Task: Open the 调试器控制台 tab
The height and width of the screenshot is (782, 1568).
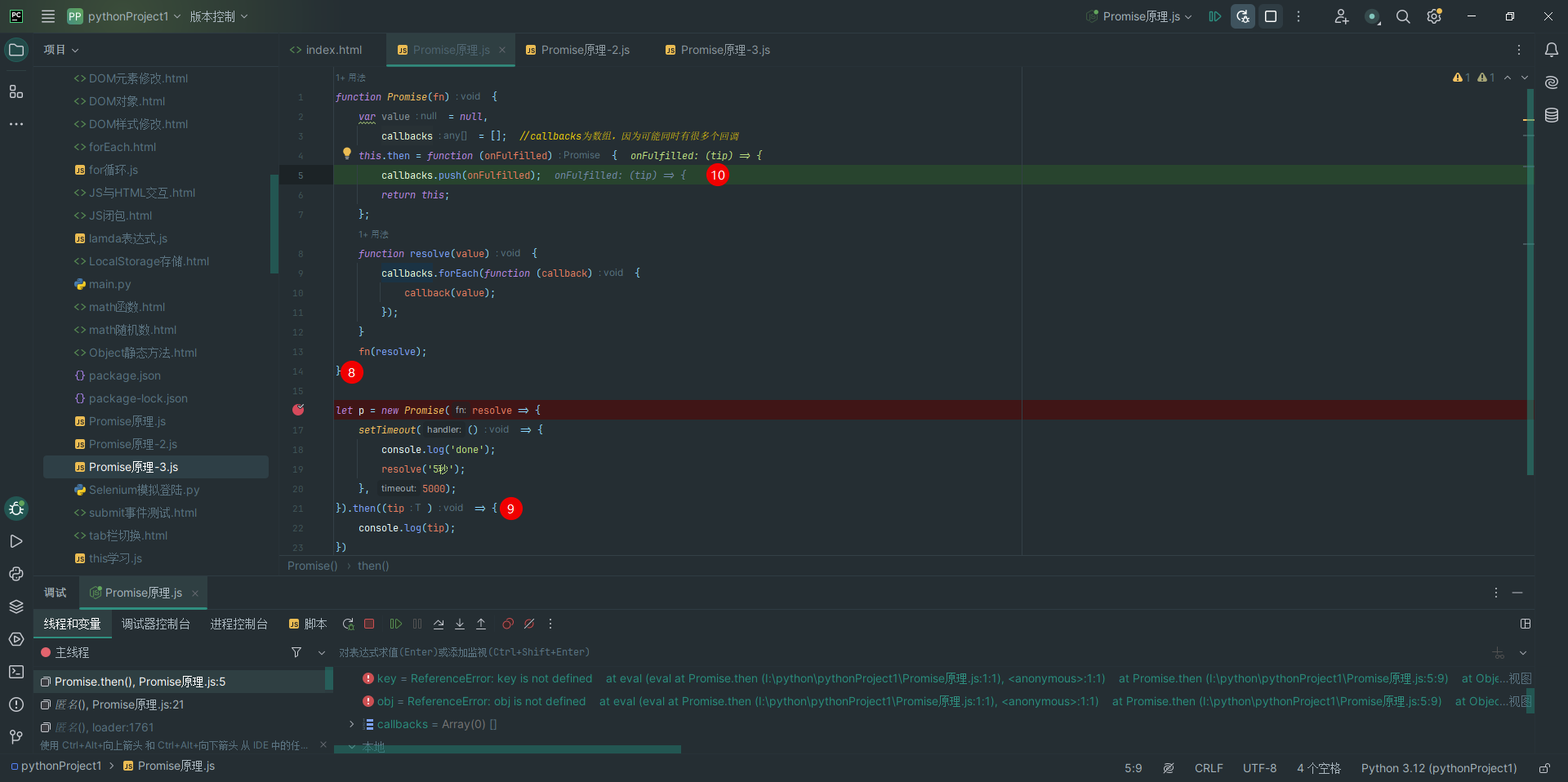Action: click(x=156, y=624)
